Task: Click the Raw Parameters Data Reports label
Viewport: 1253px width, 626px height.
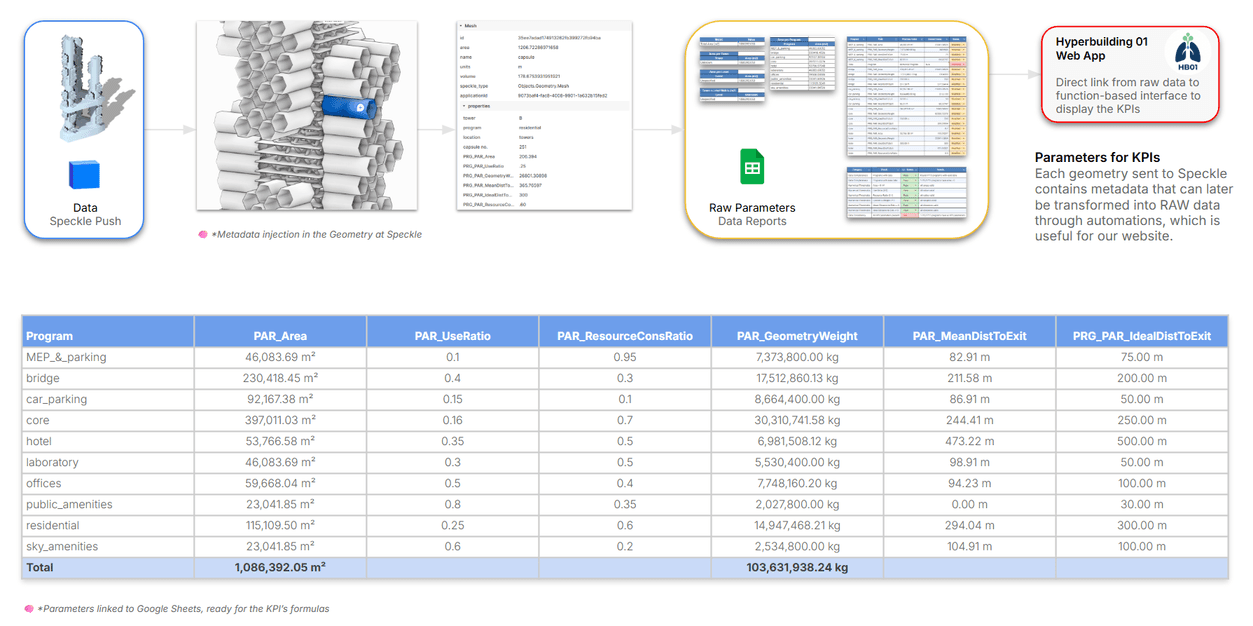Action: (752, 214)
